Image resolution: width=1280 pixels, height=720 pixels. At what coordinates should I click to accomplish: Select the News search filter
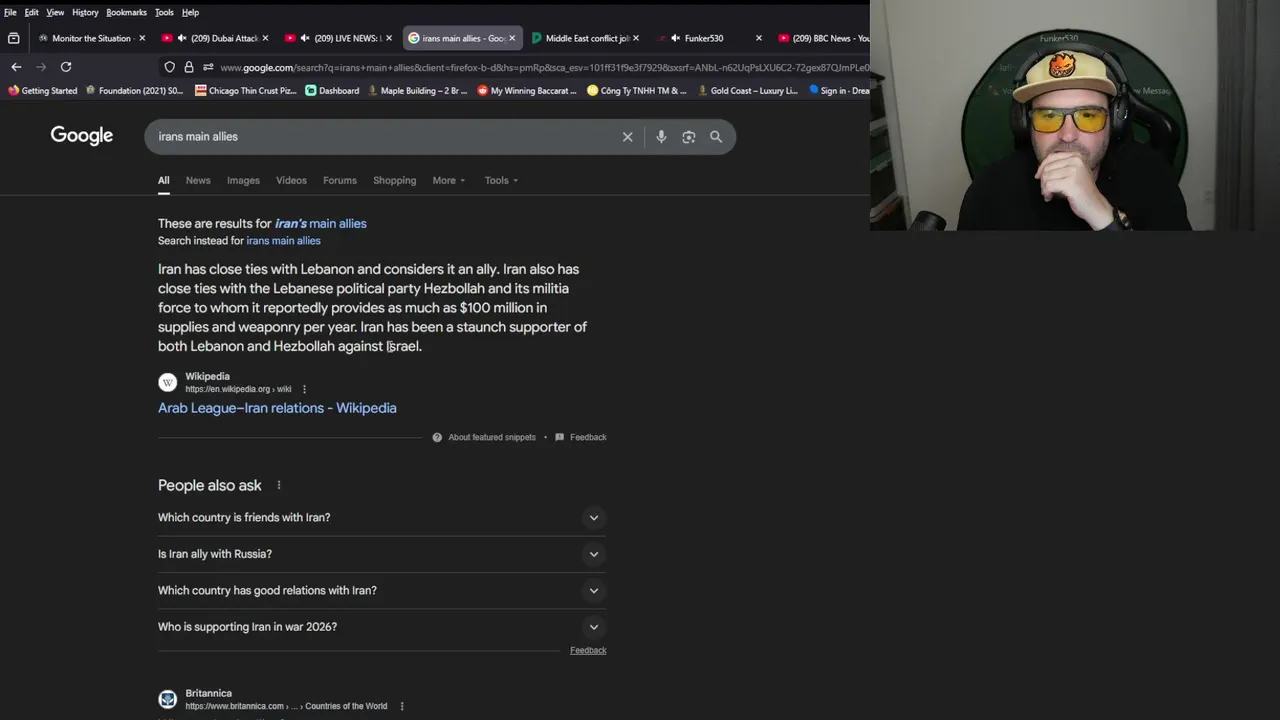click(198, 180)
